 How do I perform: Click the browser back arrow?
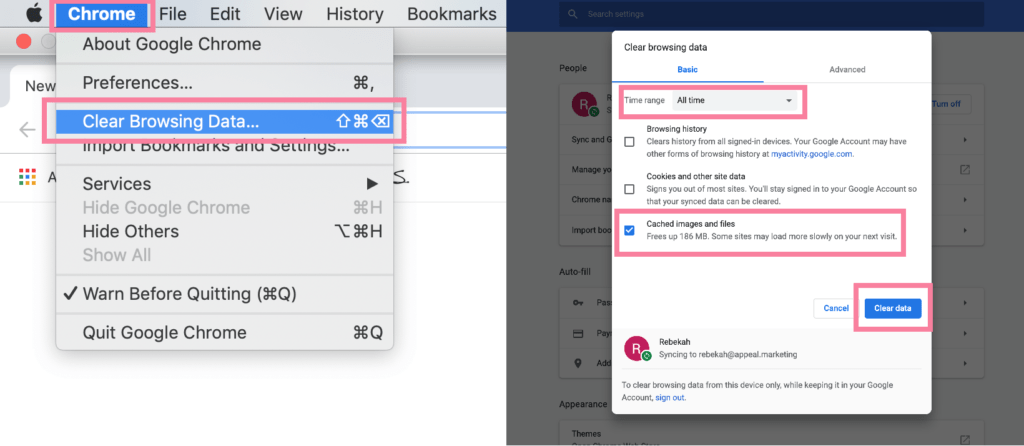pos(27,129)
